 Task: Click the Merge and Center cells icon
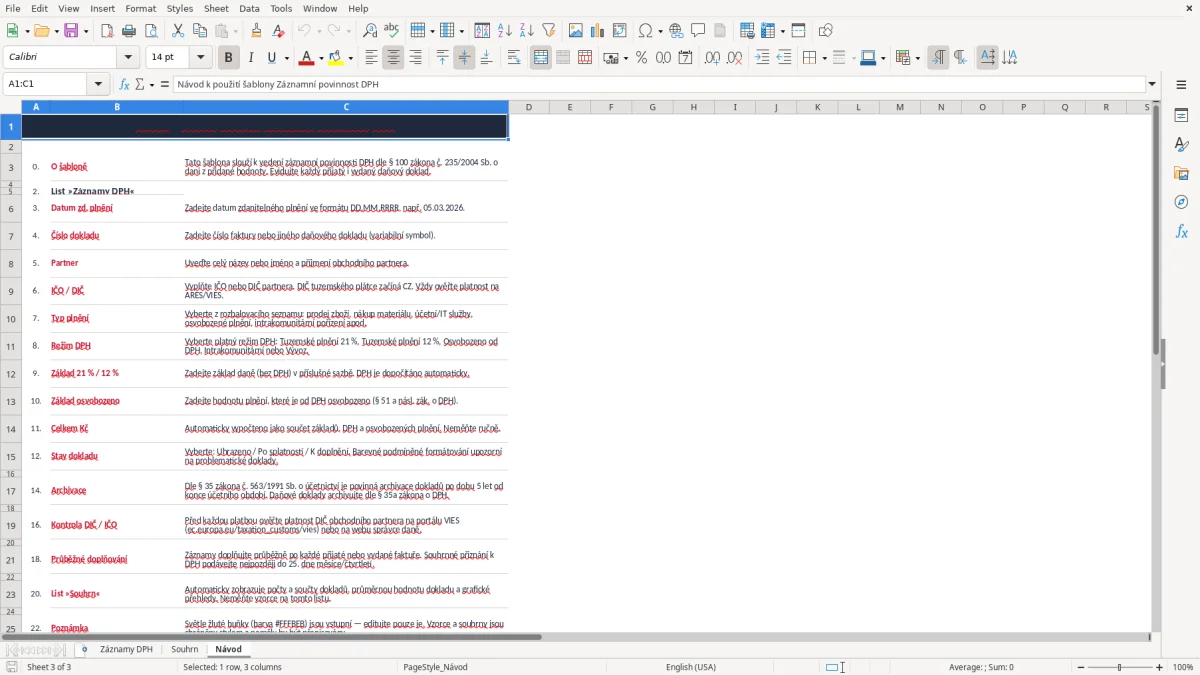pyautogui.click(x=541, y=58)
